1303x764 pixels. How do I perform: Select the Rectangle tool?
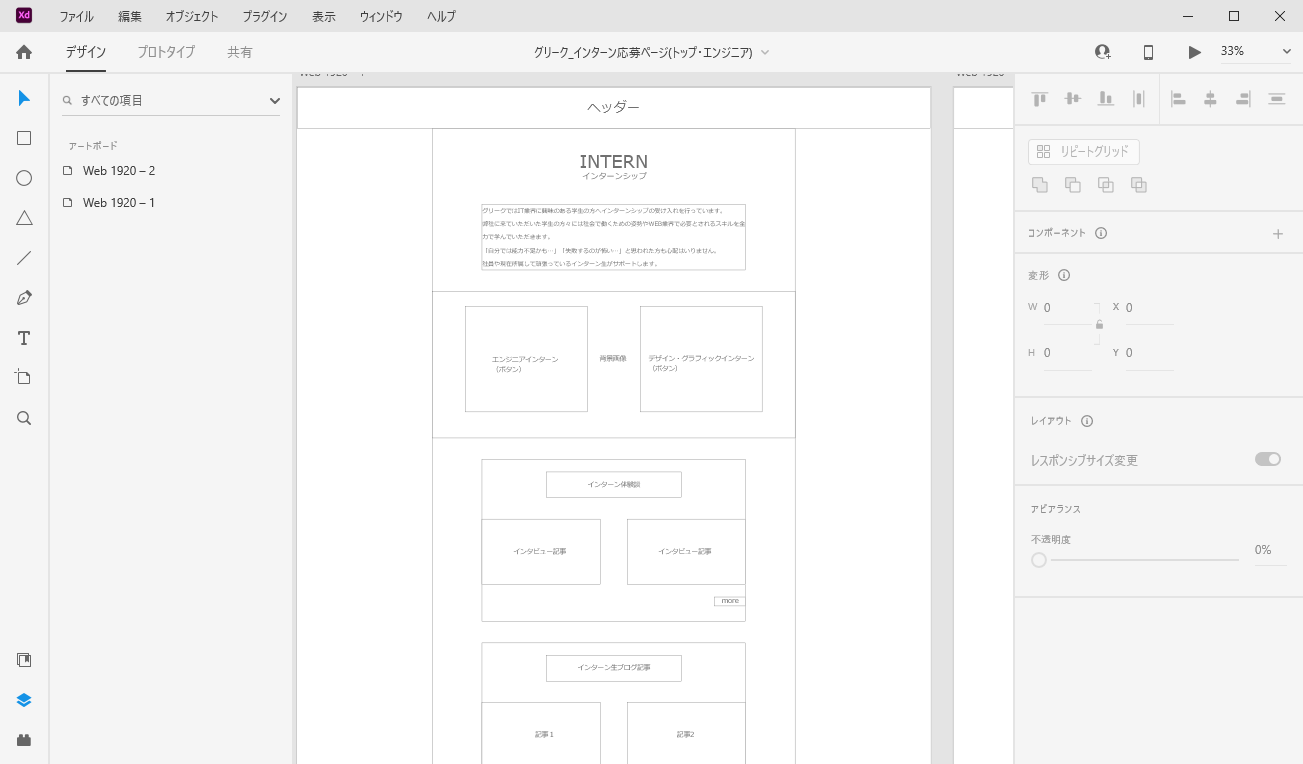point(24,138)
